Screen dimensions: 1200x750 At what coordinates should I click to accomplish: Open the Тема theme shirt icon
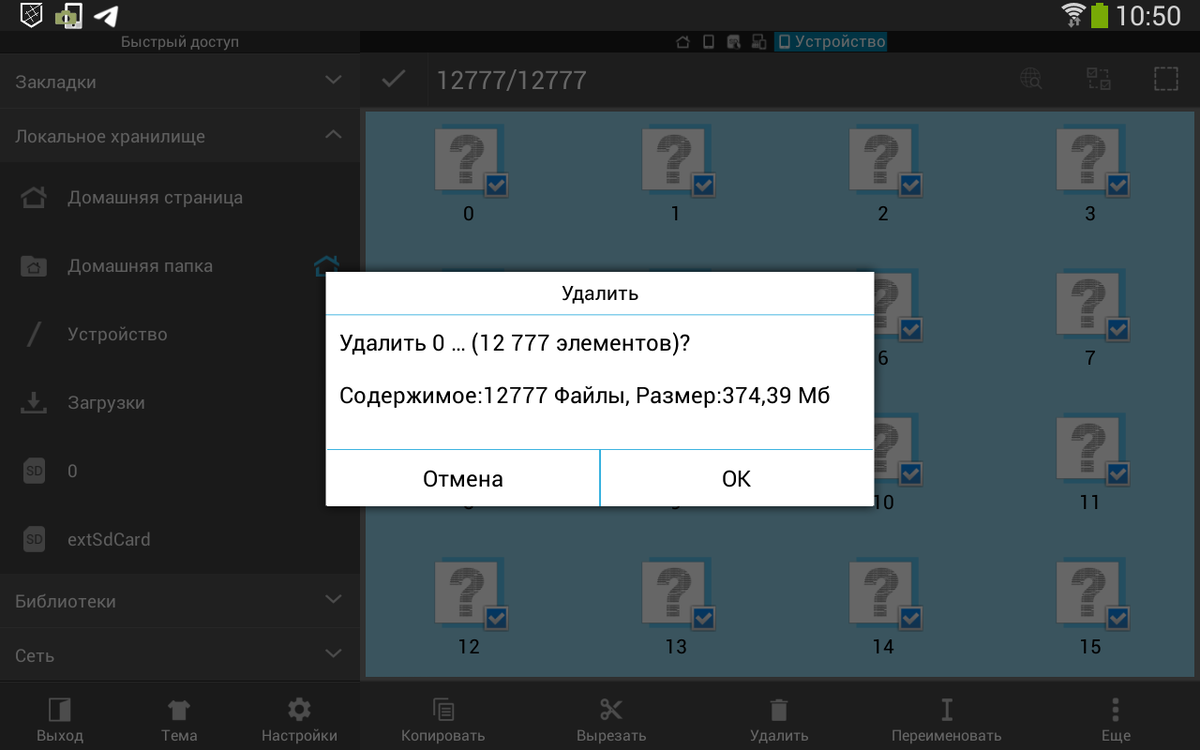(179, 710)
